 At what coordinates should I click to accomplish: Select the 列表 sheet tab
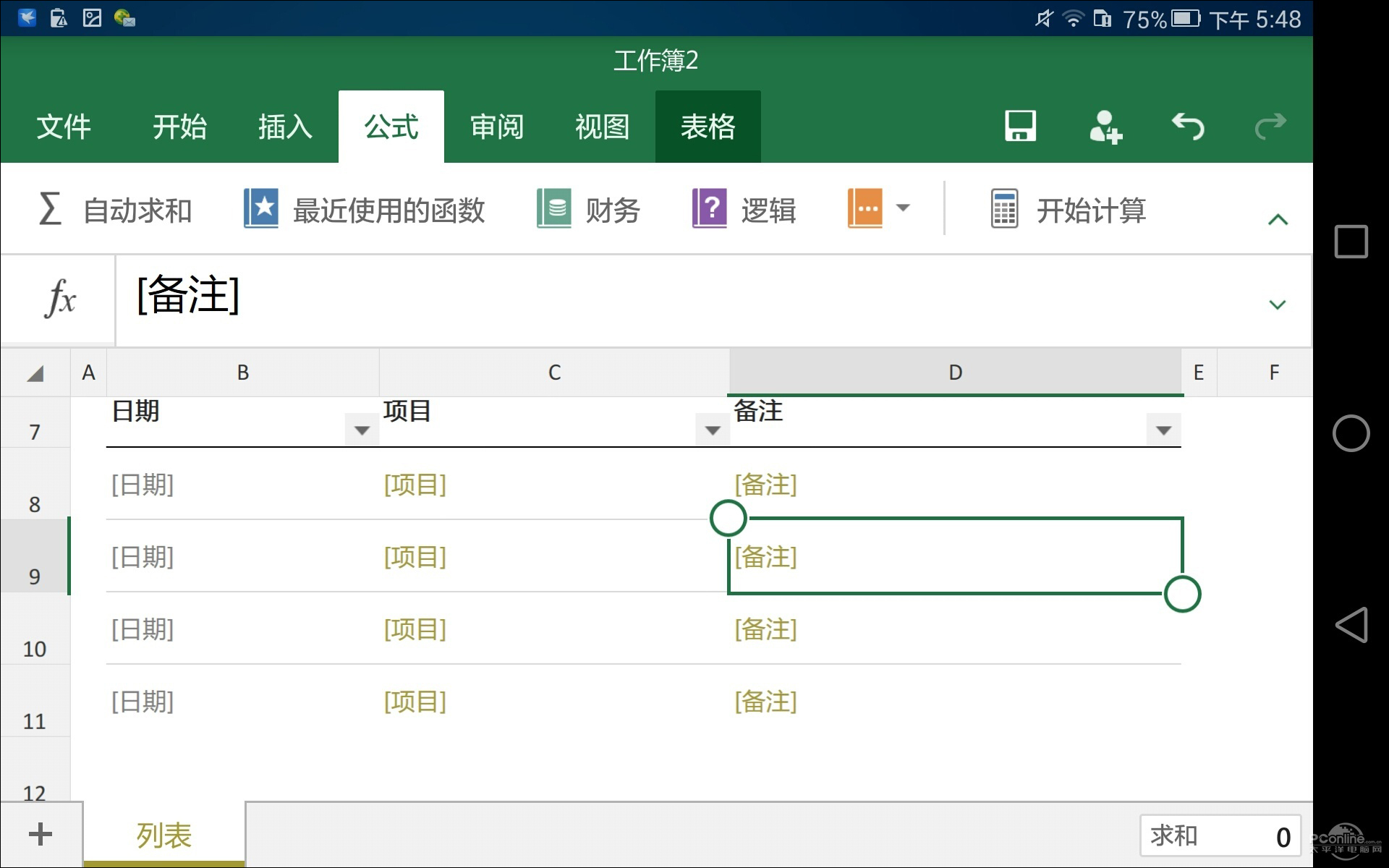pyautogui.click(x=163, y=835)
